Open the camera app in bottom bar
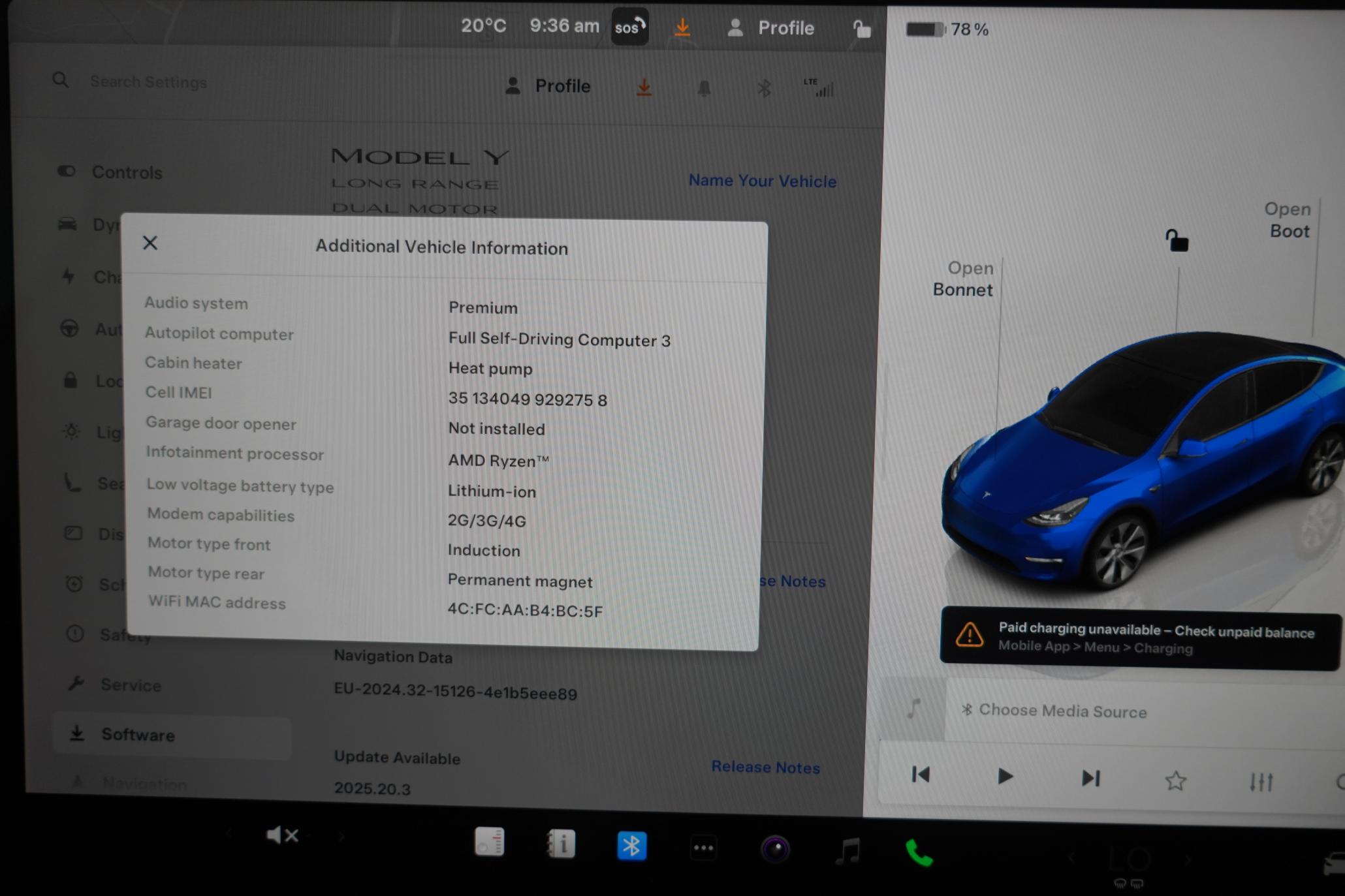Image resolution: width=1345 pixels, height=896 pixels. click(x=775, y=850)
